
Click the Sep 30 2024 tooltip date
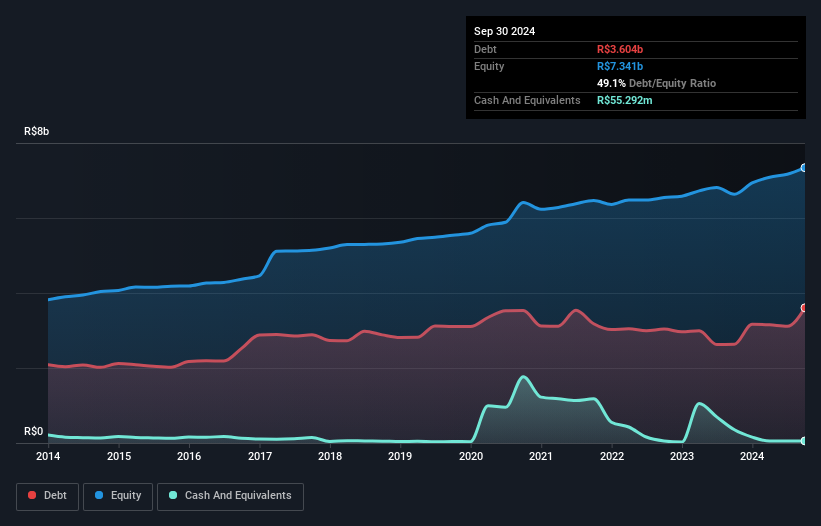pyautogui.click(x=504, y=31)
